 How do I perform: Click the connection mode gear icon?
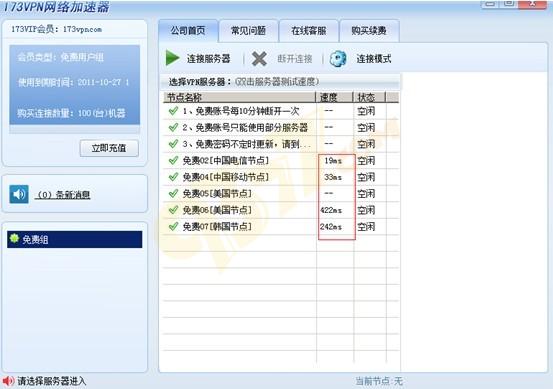[338, 59]
